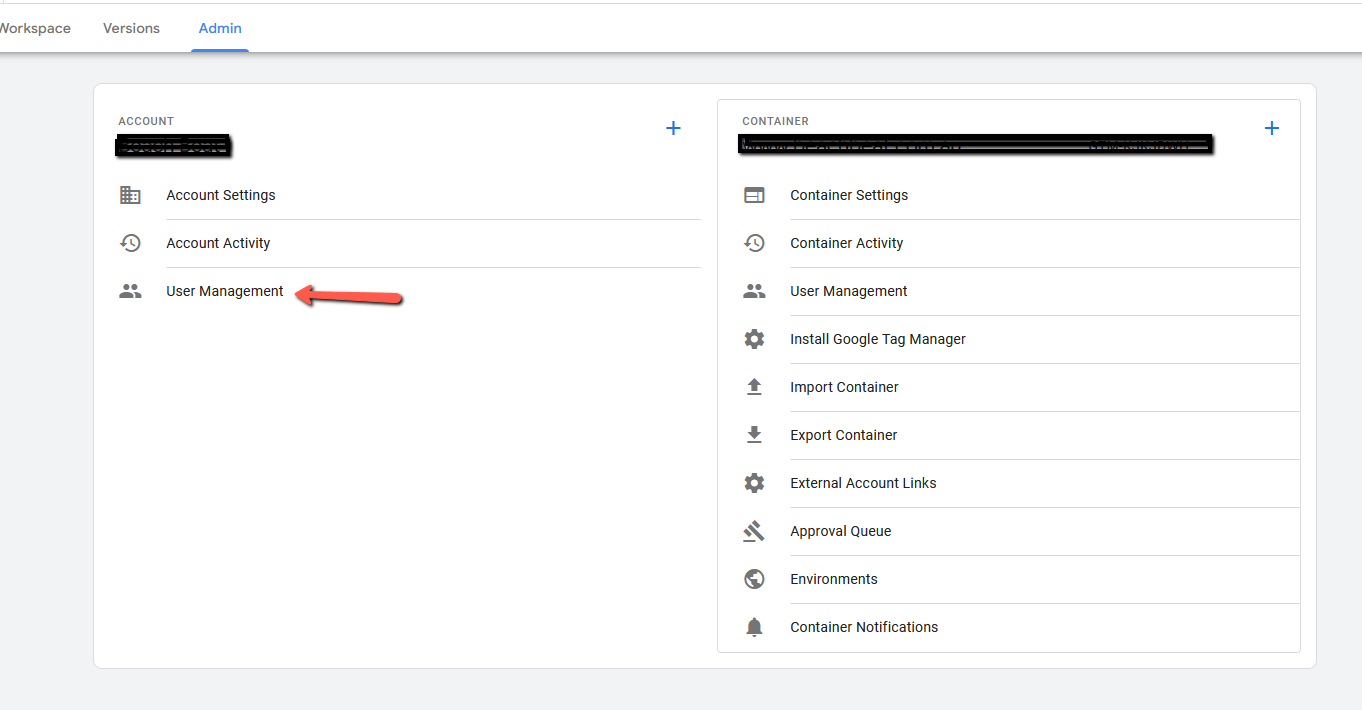Switch to the Versions tab
The image size is (1362, 710).
pos(130,28)
